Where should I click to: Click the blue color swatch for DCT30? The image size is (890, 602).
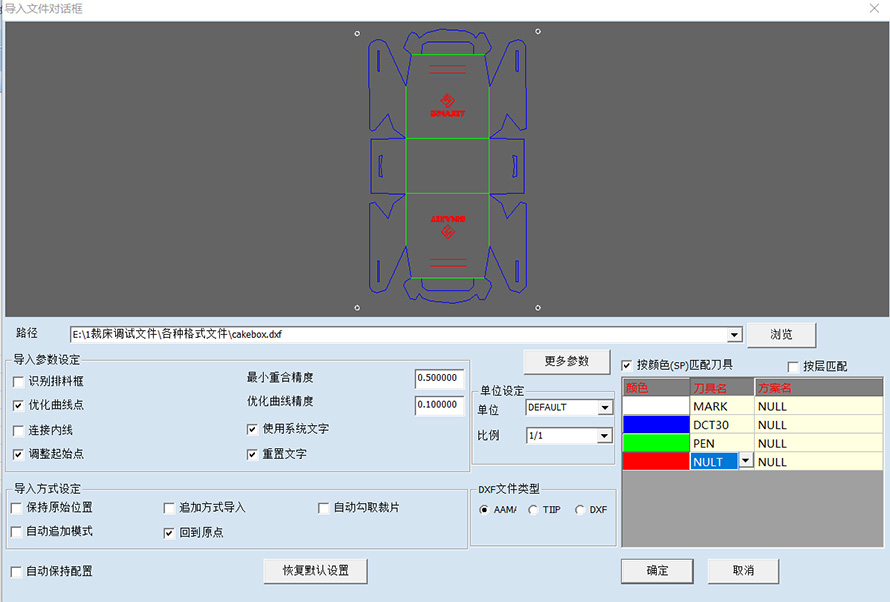pyautogui.click(x=655, y=424)
